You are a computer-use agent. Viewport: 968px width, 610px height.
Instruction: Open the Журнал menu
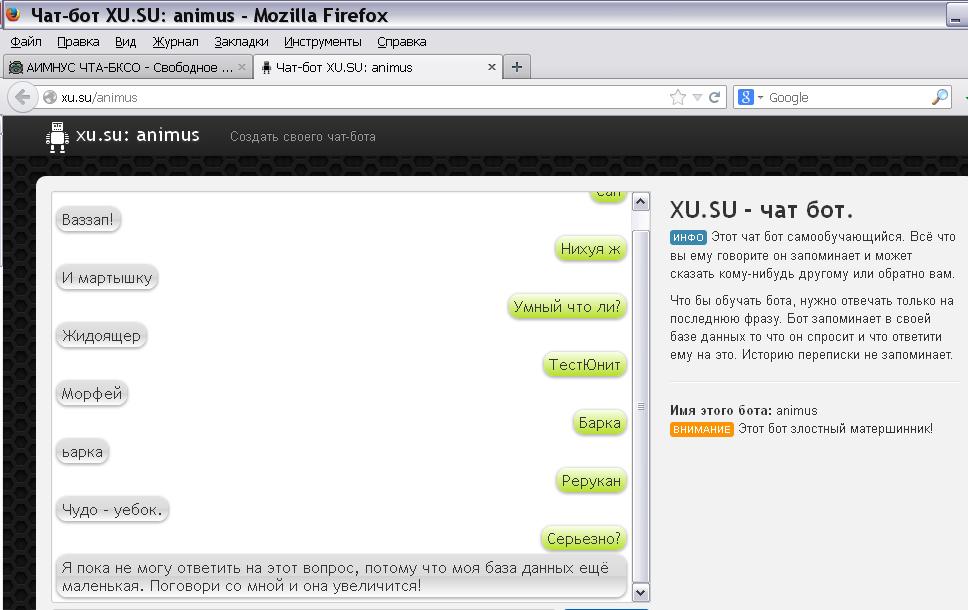click(175, 42)
